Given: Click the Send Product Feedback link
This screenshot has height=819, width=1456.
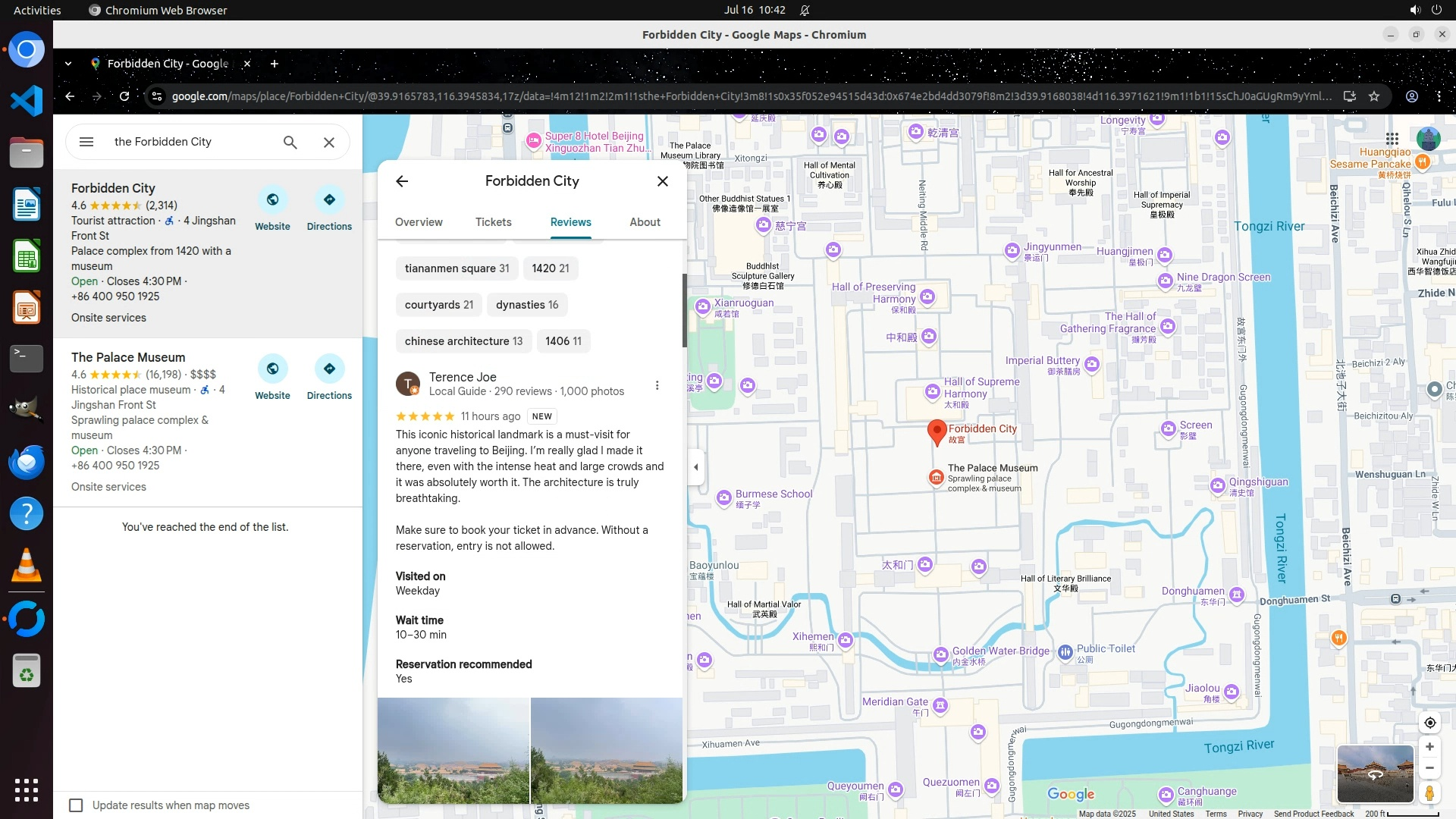Looking at the screenshot, I should tap(1313, 814).
